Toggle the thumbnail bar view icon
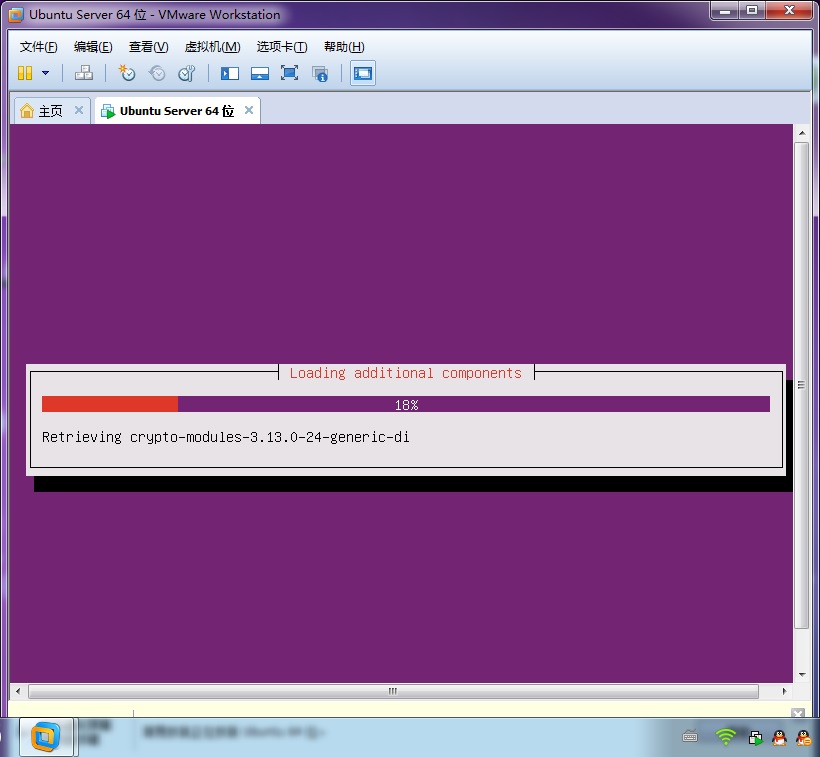The width and height of the screenshot is (820, 757). tap(259, 73)
